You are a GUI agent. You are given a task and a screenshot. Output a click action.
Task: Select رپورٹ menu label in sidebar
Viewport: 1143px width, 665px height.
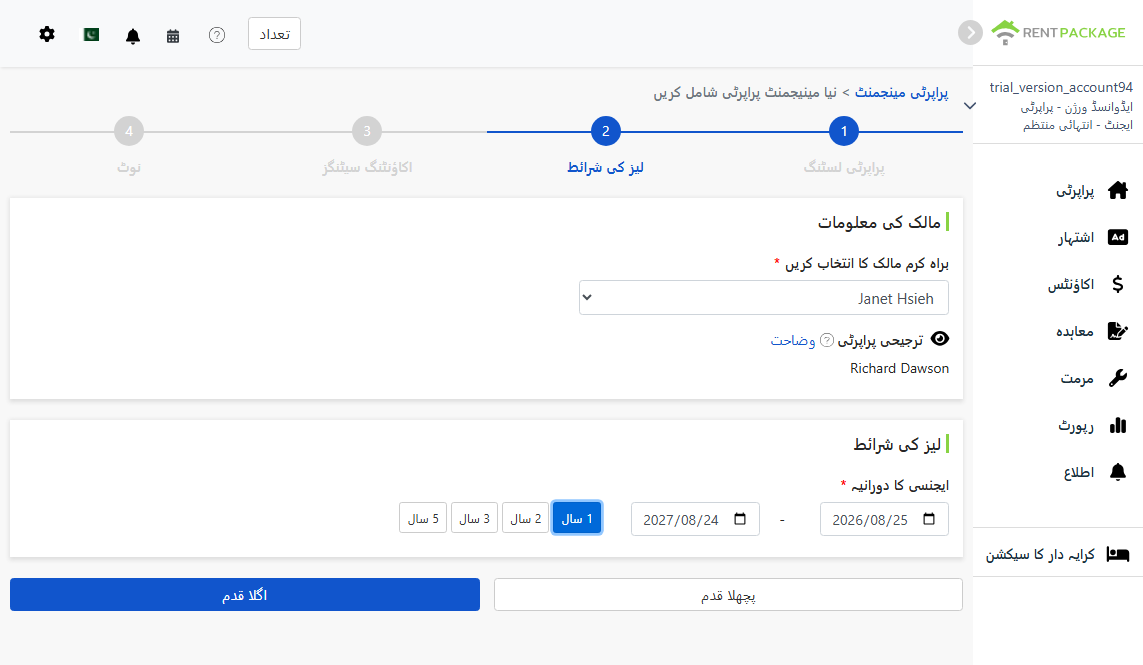(x=1076, y=426)
